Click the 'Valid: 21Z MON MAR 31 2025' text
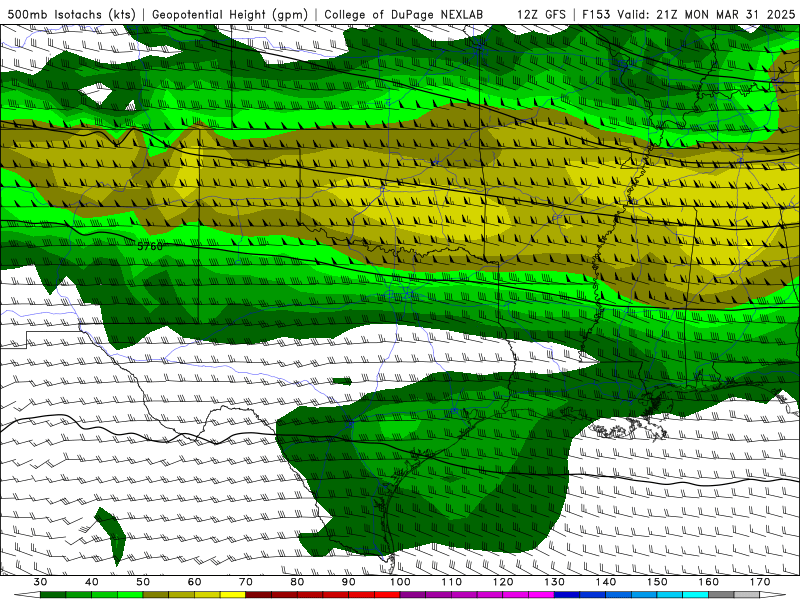The width and height of the screenshot is (800, 600). [x=706, y=14]
